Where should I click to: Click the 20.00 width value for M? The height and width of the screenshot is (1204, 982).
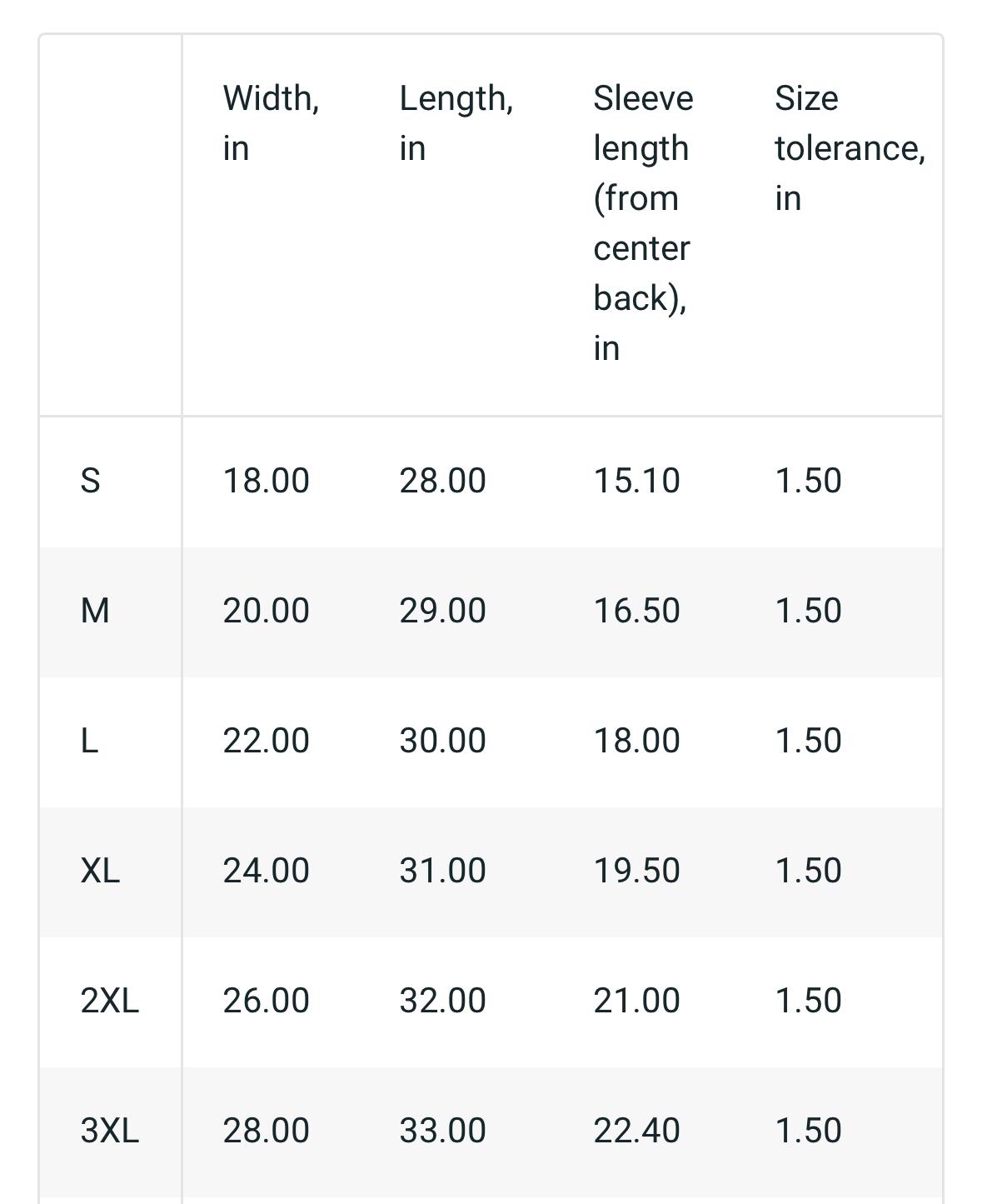(266, 611)
